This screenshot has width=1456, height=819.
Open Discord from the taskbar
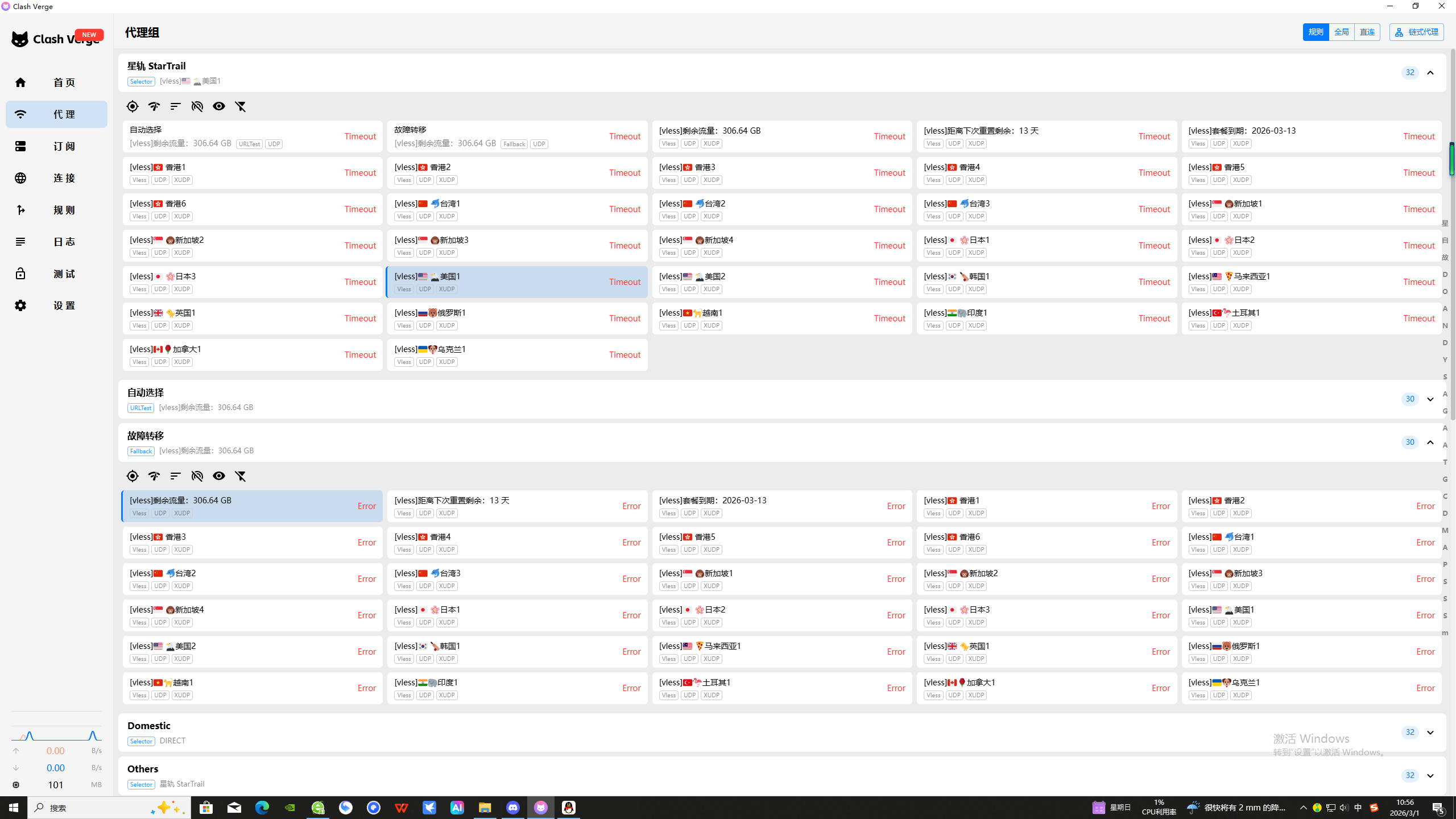512,808
